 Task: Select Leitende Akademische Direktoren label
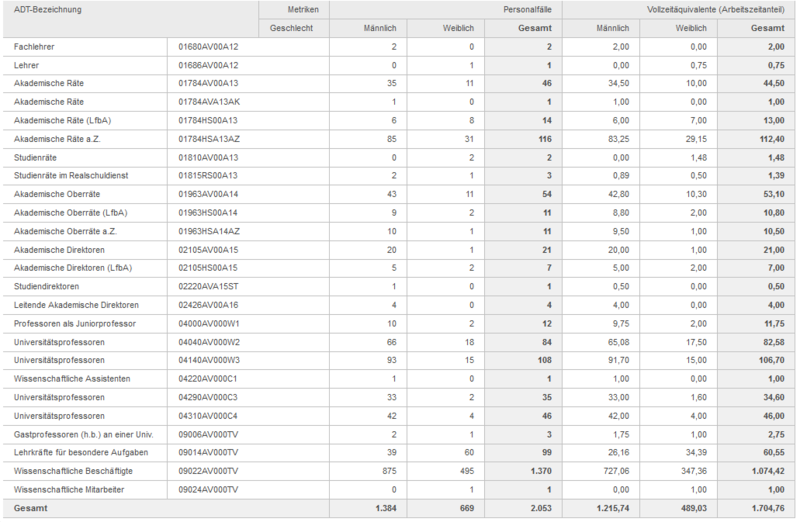pos(76,305)
